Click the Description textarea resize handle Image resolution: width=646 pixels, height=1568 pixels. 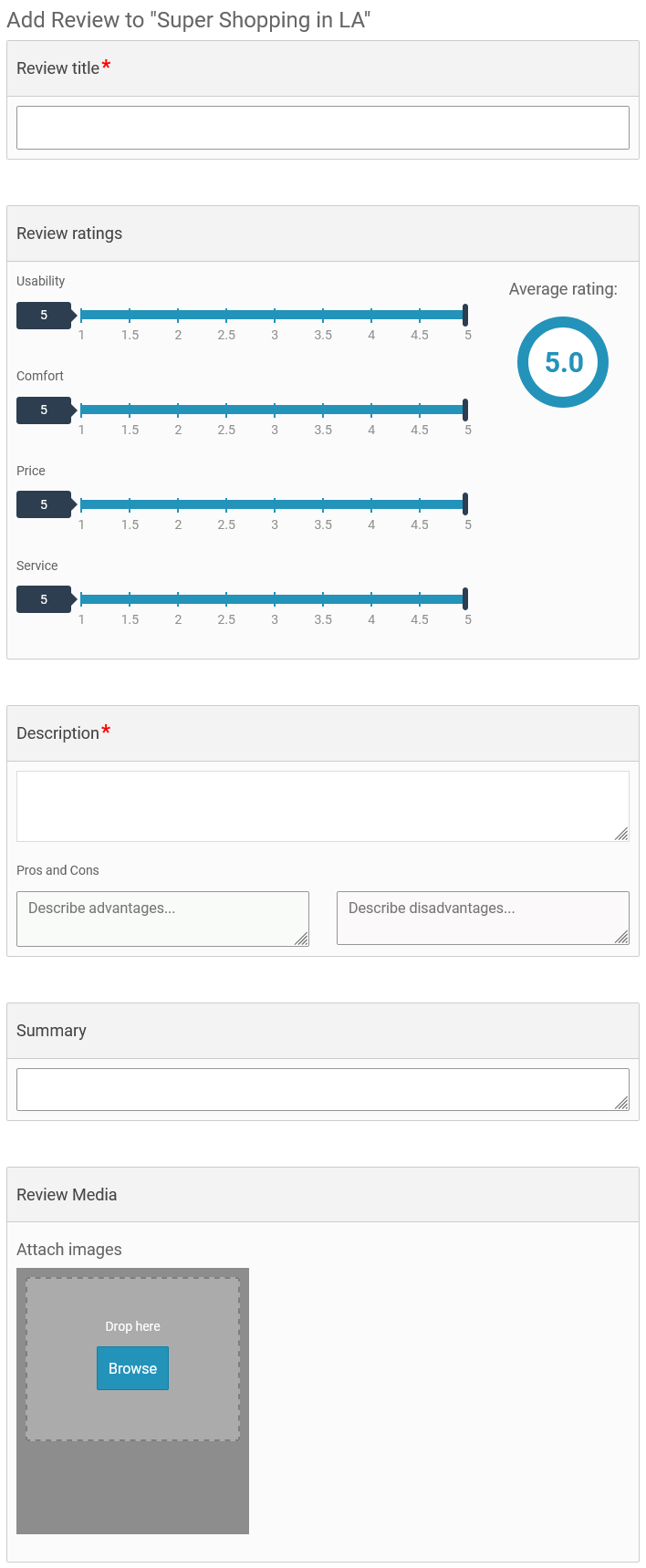tap(621, 834)
